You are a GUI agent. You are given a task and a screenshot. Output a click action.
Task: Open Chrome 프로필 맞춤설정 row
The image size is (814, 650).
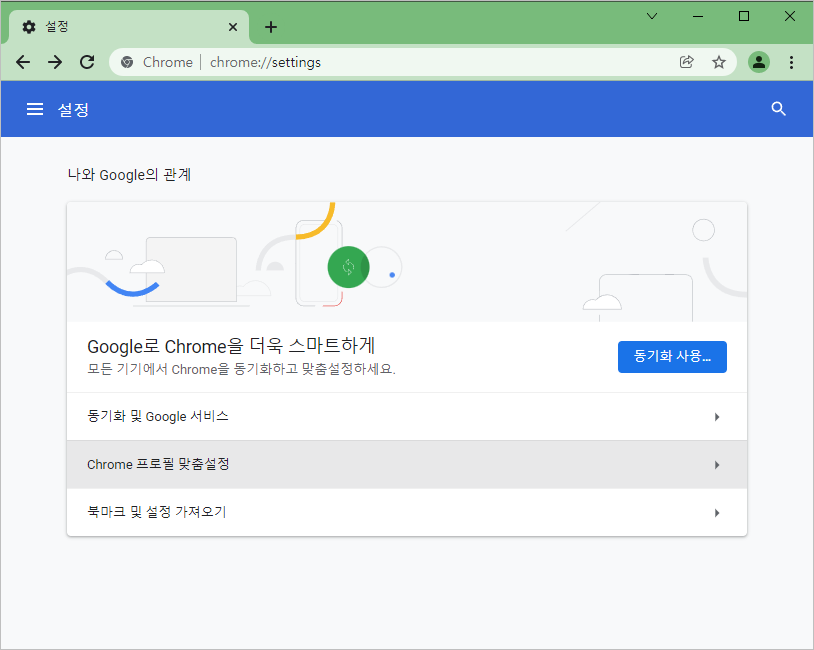[406, 465]
